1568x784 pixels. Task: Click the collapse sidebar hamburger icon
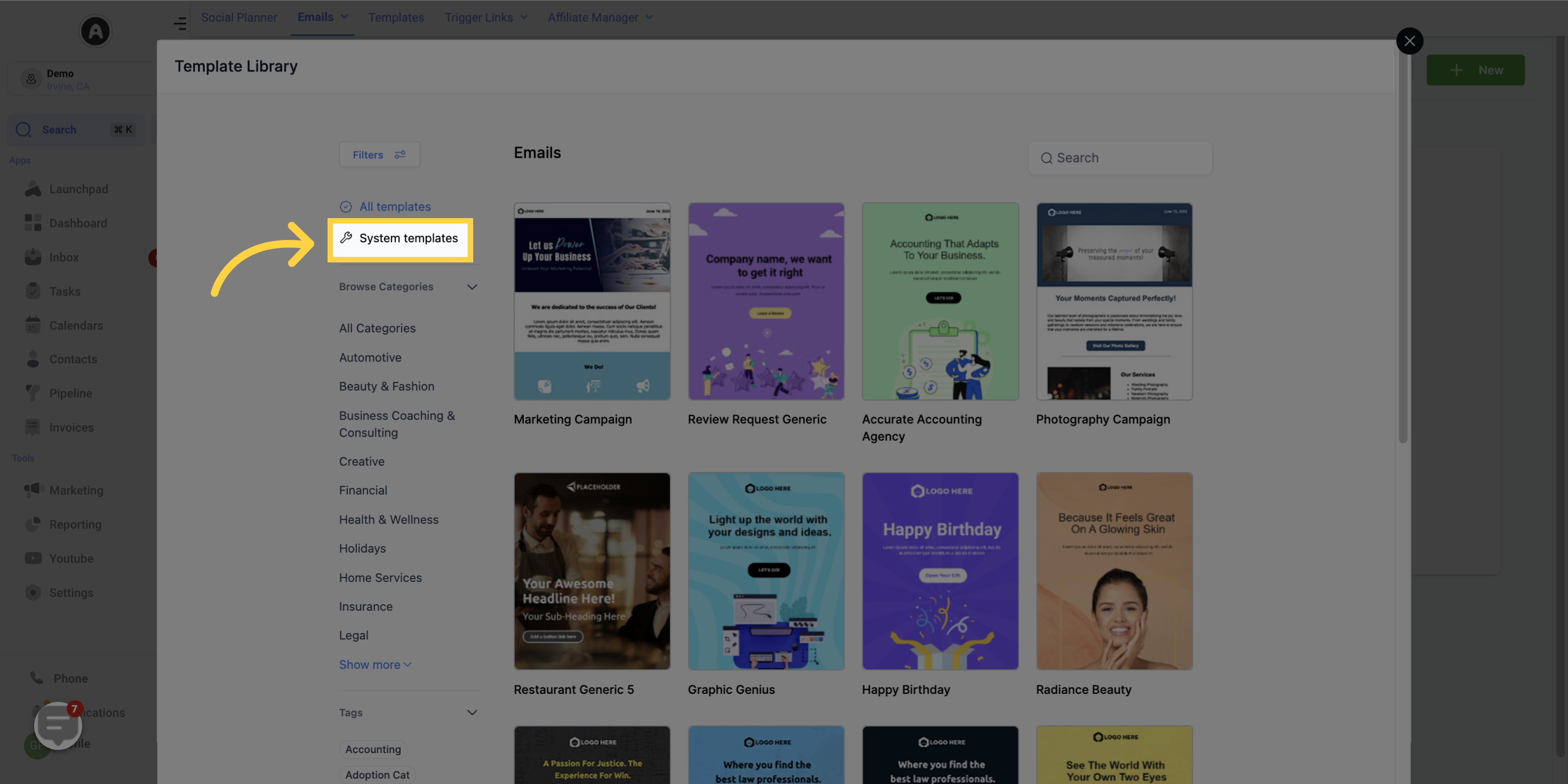180,24
